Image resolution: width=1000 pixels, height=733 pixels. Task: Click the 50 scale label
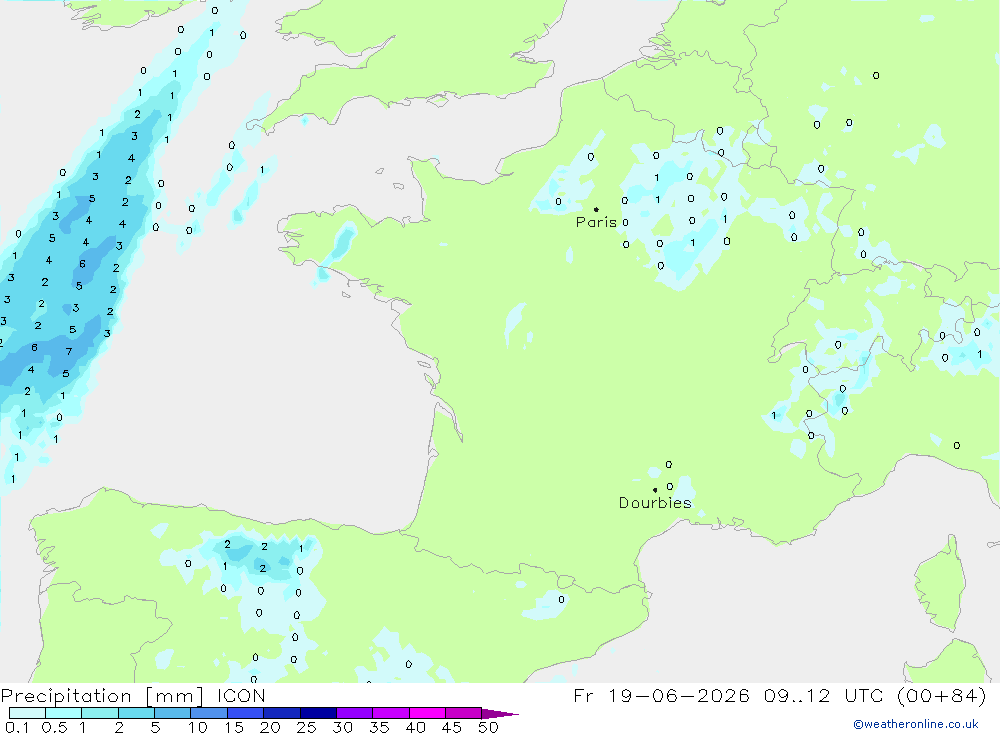(488, 727)
